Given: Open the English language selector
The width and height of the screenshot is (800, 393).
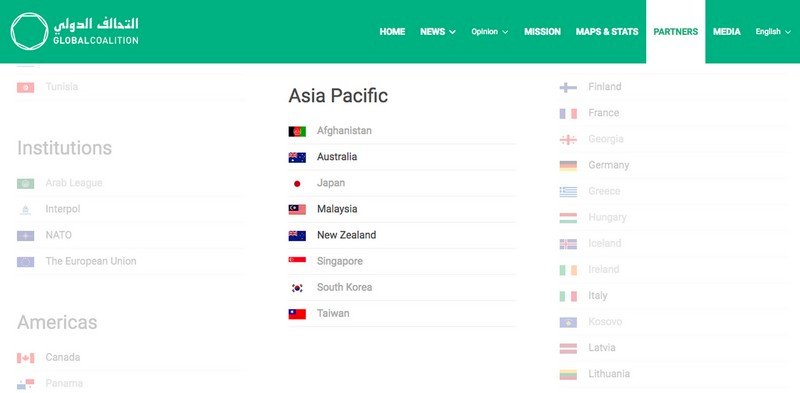Looking at the screenshot, I should tap(773, 32).
